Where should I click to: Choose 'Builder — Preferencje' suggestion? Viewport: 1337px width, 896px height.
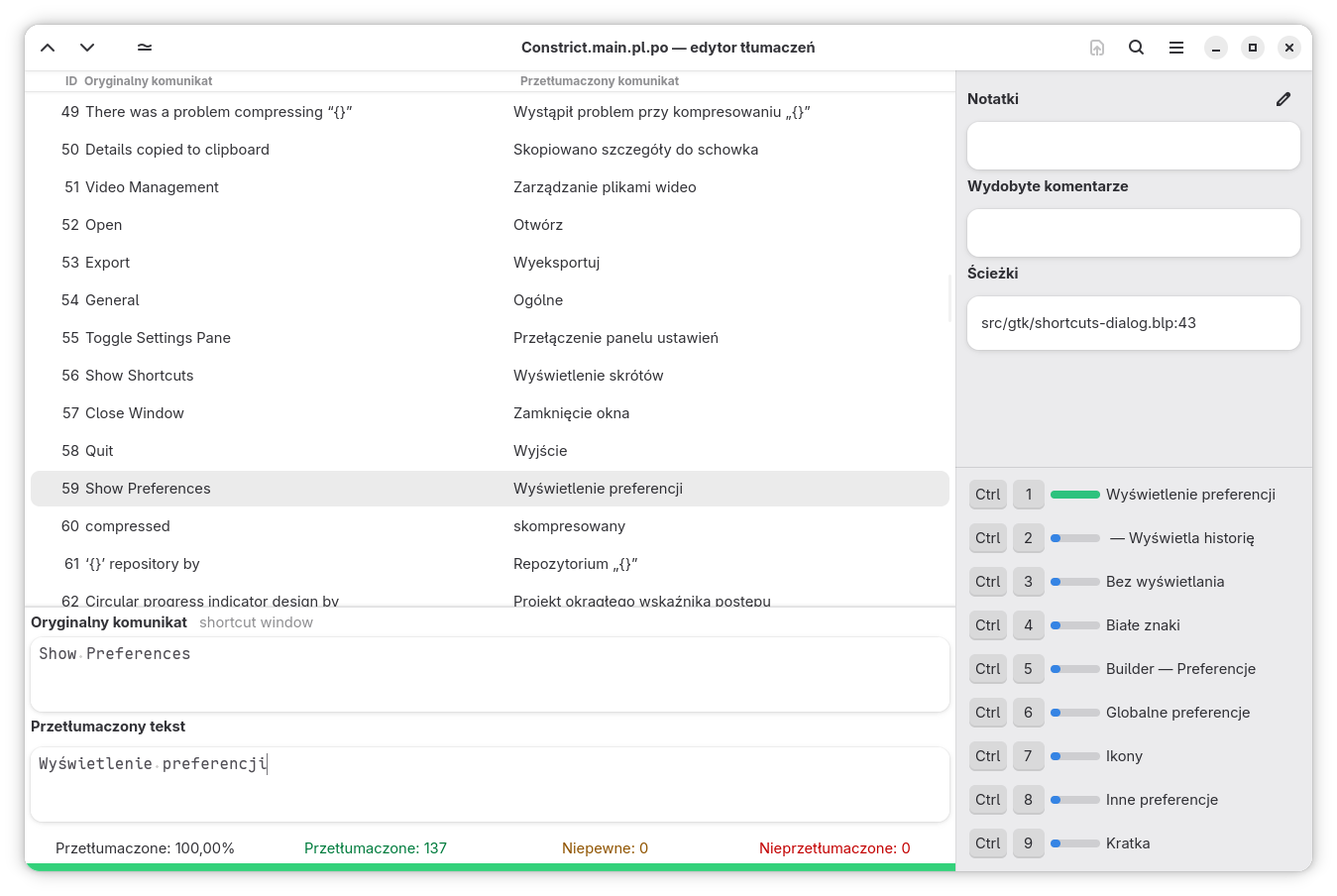(1180, 669)
